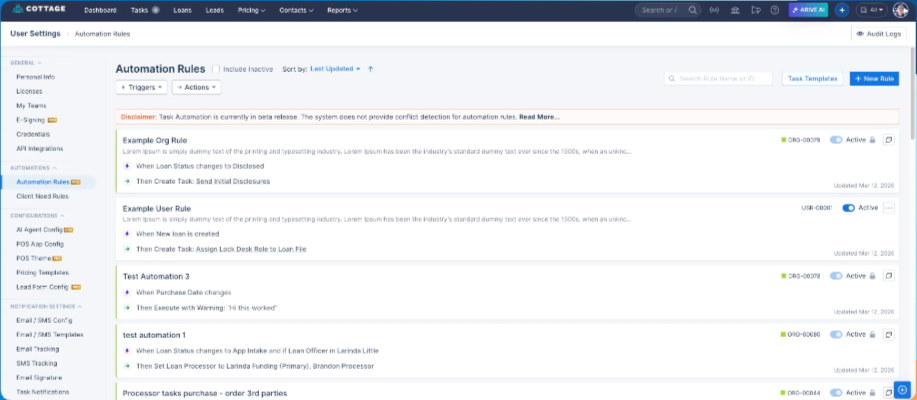Duplicate Test Automation 3 rule icon

pos(888,275)
